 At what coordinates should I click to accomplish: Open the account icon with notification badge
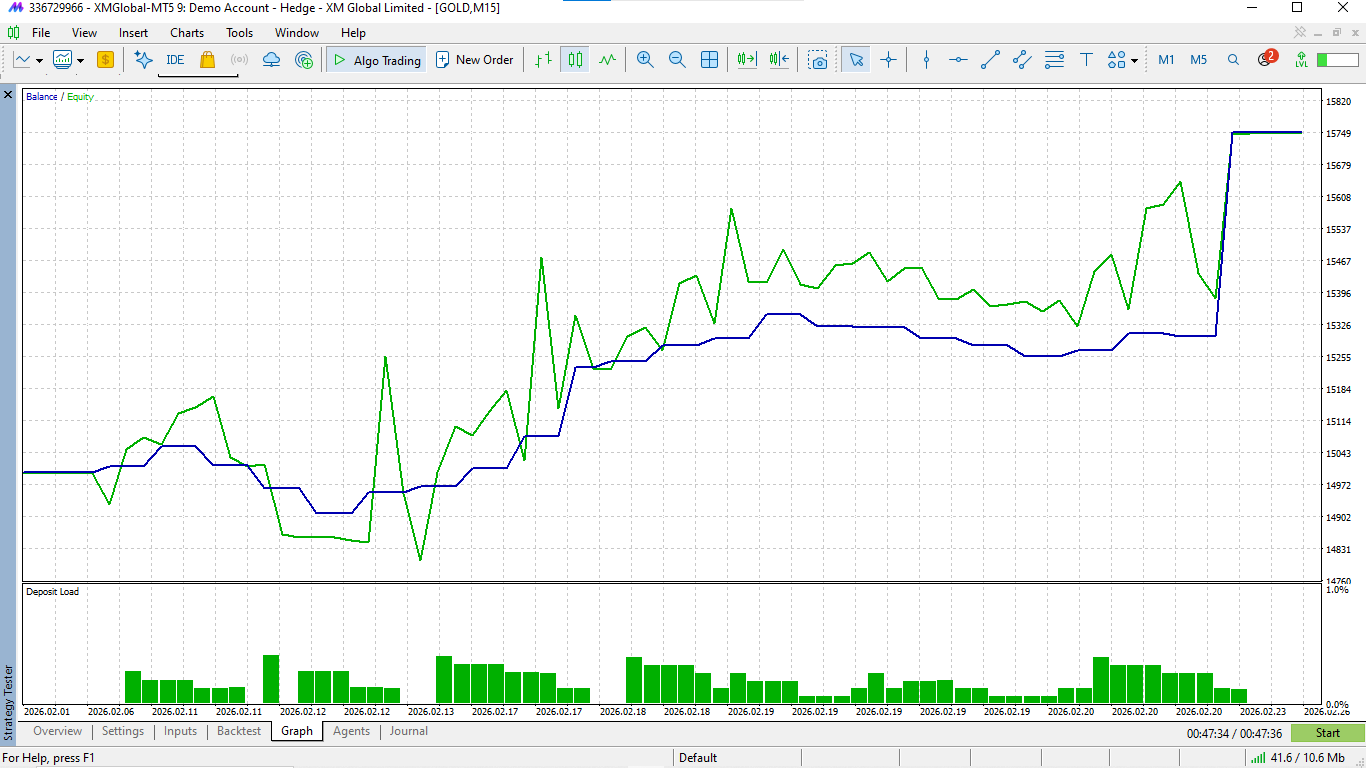pyautogui.click(x=1266, y=59)
